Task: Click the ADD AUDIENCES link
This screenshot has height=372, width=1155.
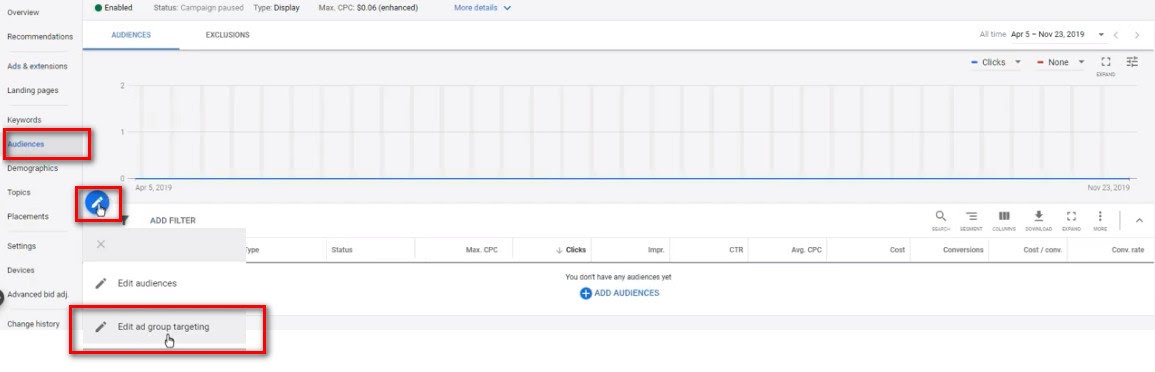Action: tap(619, 293)
